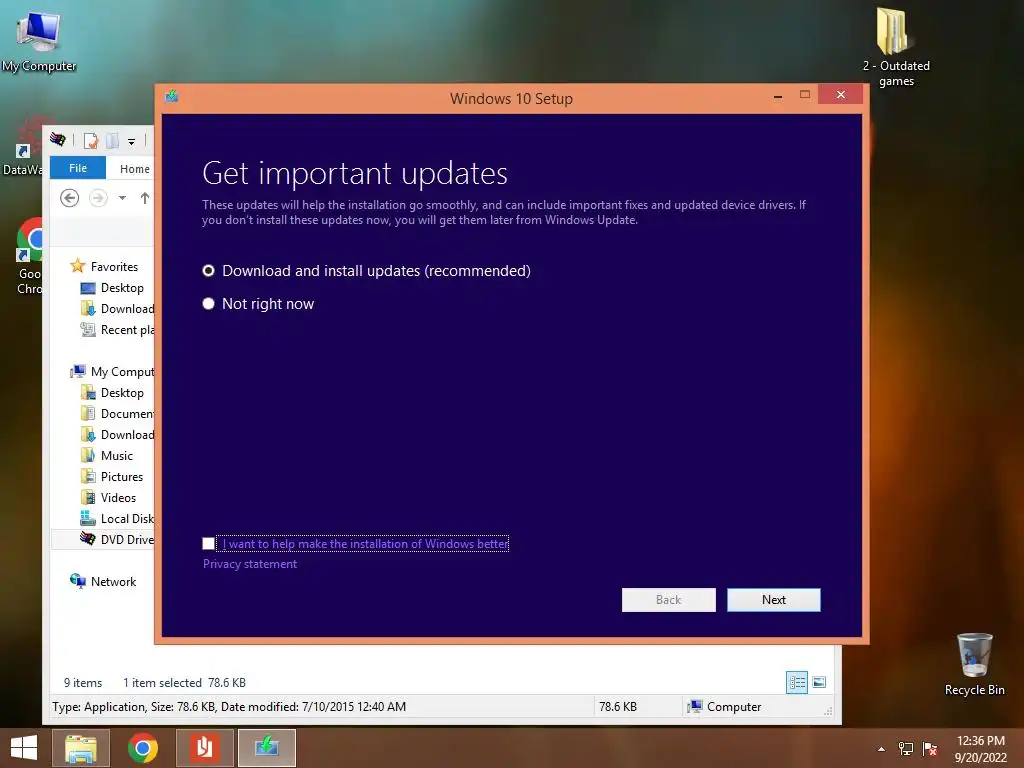Click the new folder icon in quick access toolbar
The image size is (1024, 768).
(112, 140)
